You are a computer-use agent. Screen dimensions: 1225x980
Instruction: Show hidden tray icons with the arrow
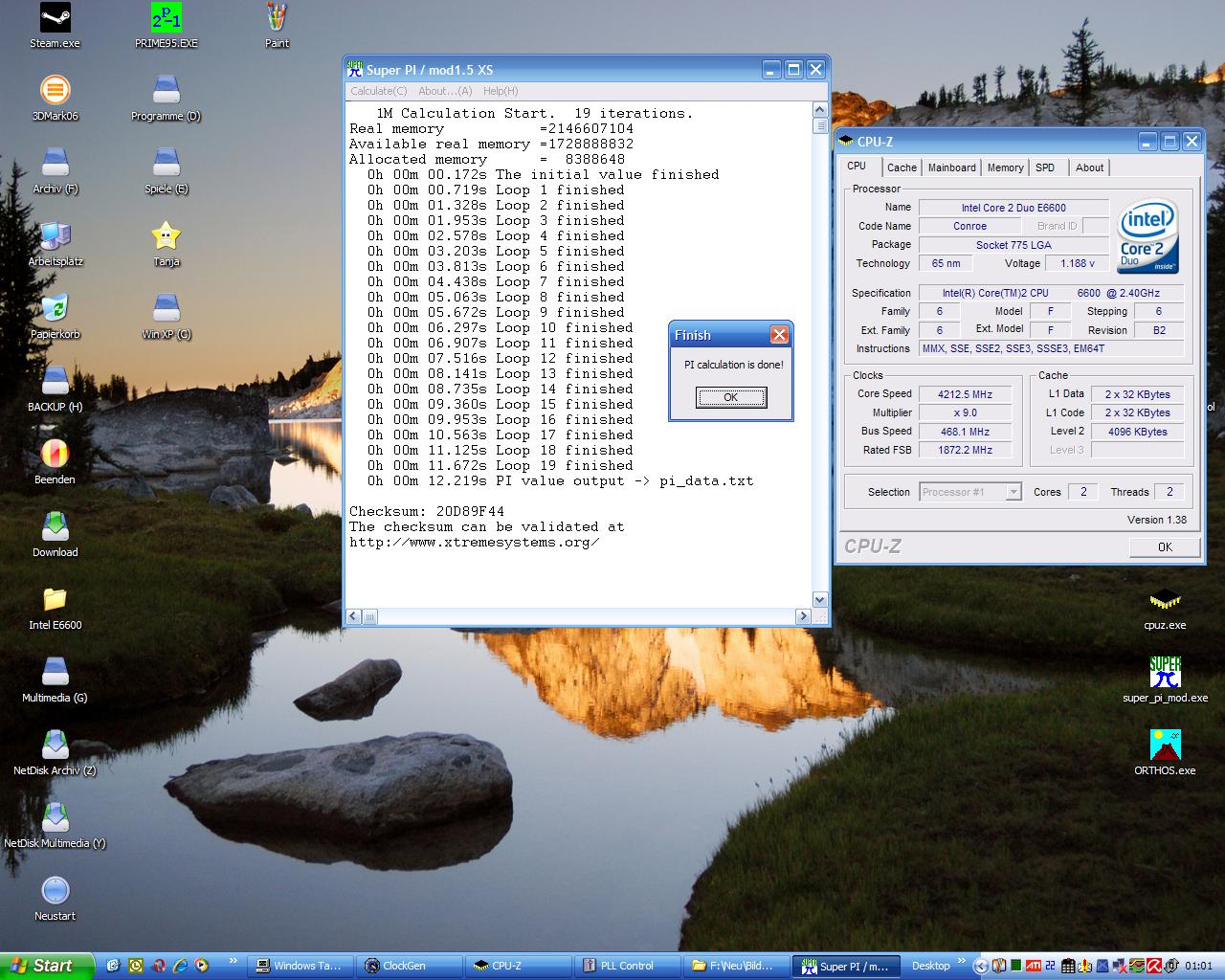click(x=981, y=966)
